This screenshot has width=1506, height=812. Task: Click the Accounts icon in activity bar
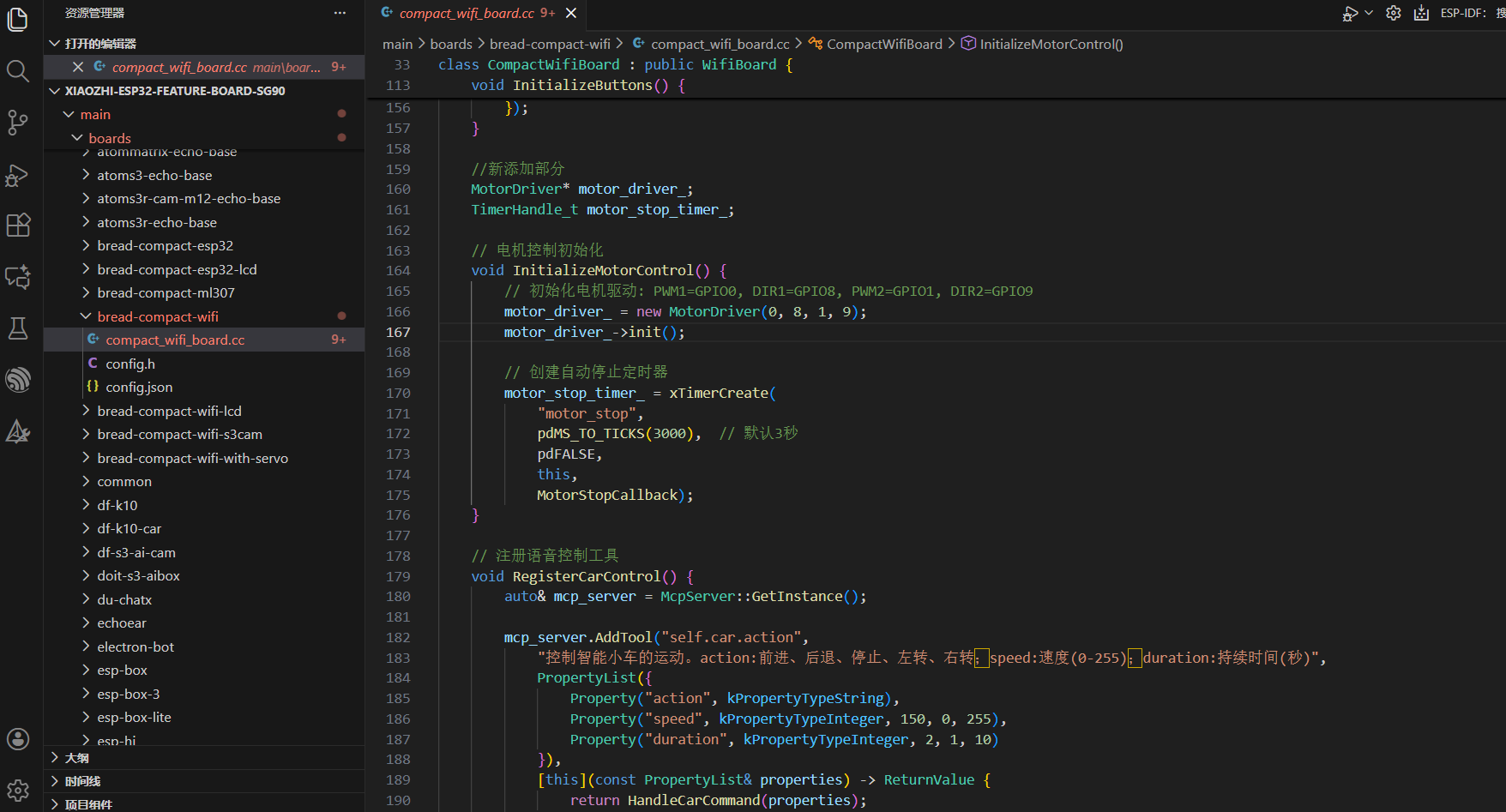click(18, 739)
